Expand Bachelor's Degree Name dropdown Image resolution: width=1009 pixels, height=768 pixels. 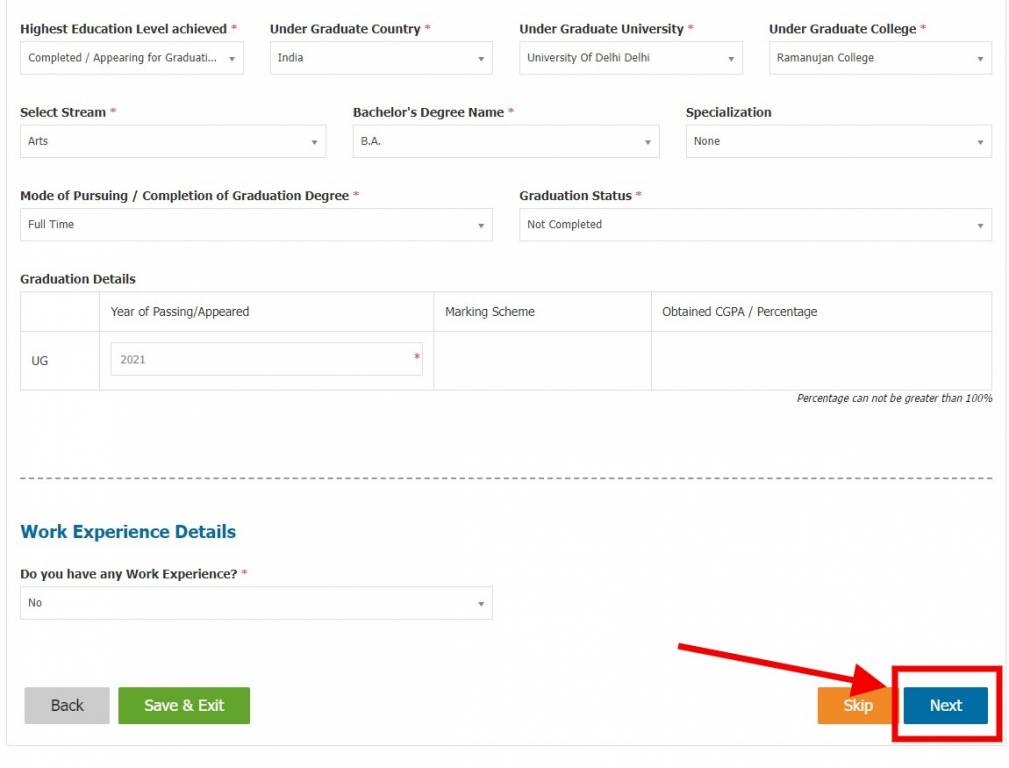[505, 141]
